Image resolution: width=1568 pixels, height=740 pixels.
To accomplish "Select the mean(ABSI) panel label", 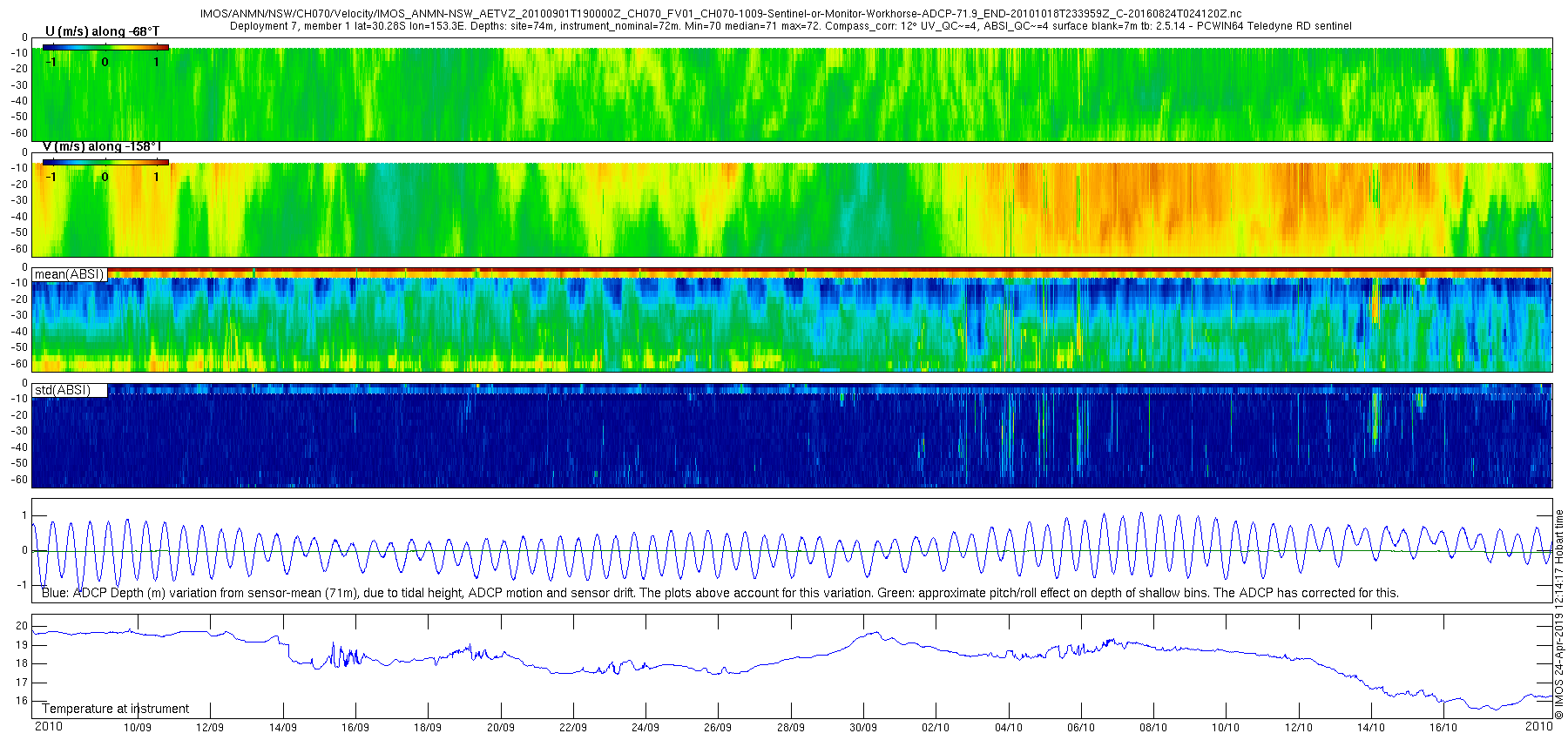I will (x=69, y=274).
